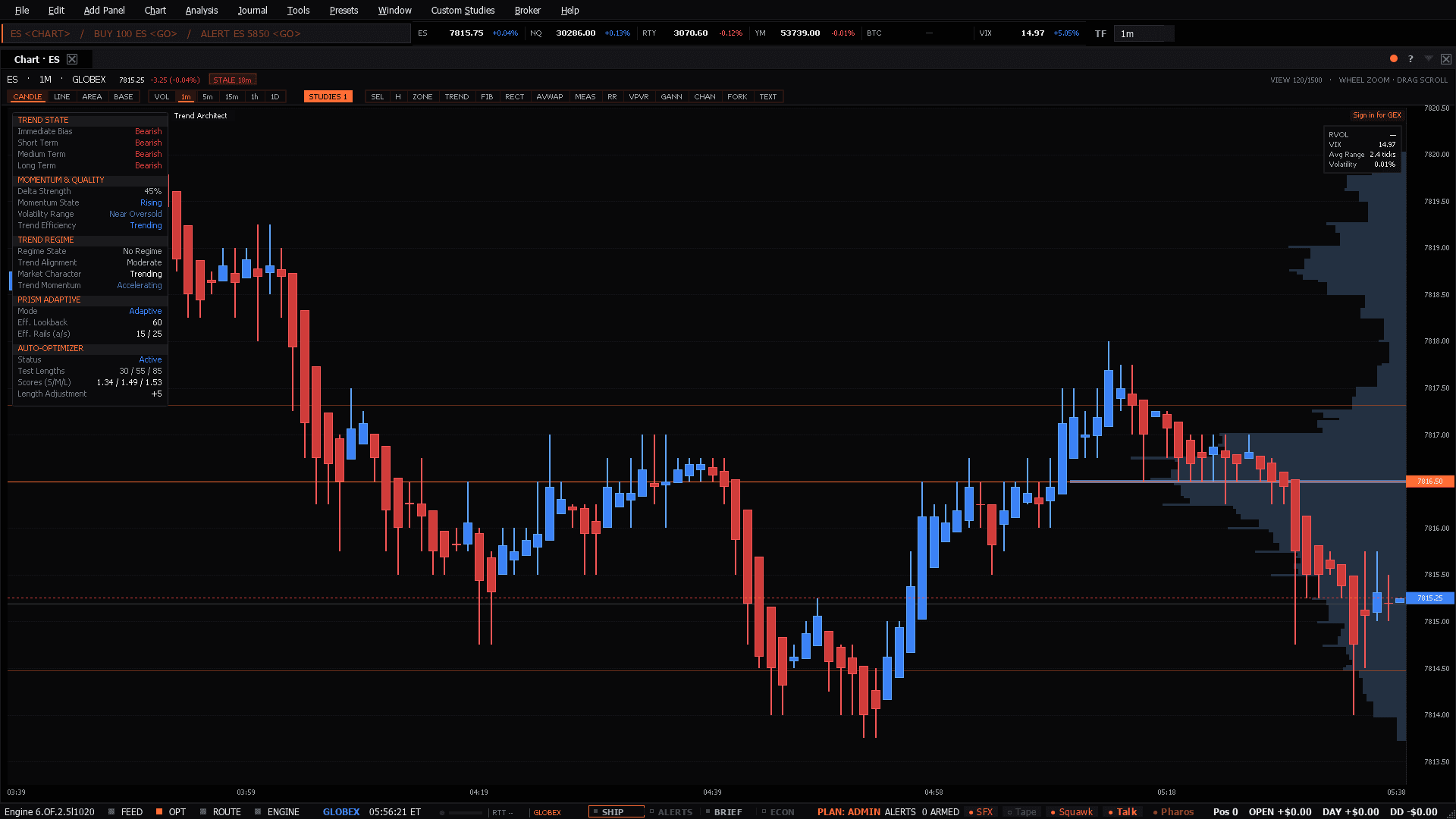Toggle Squawk audio in status bar
The height and width of the screenshot is (819, 1456).
1072,811
